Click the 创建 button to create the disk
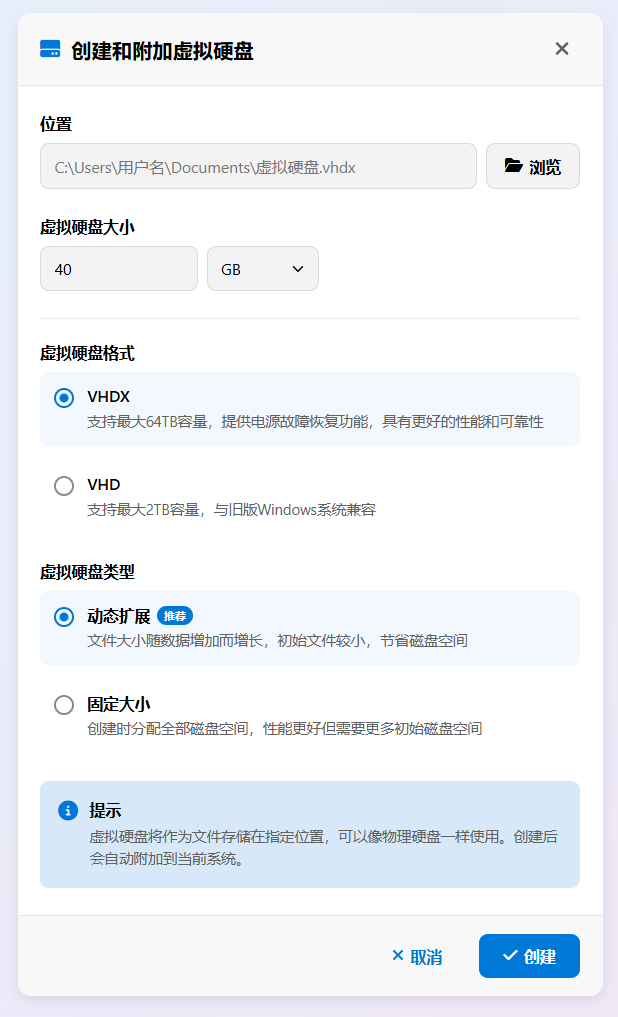 pos(529,956)
